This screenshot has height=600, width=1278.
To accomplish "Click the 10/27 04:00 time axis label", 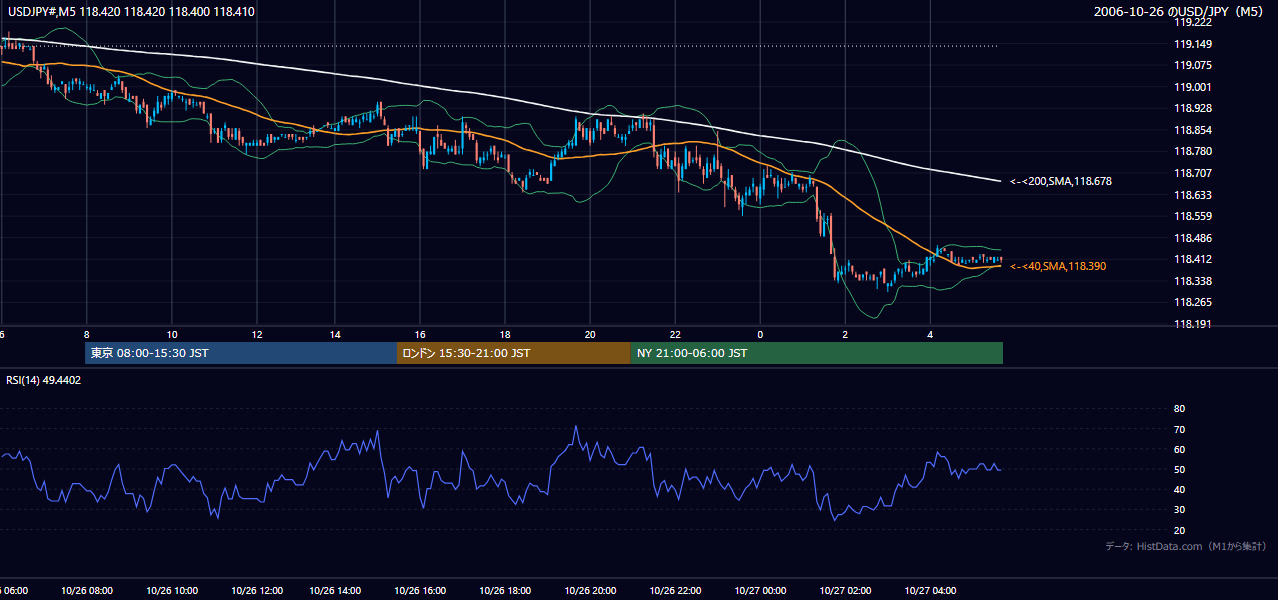I will tap(930, 591).
